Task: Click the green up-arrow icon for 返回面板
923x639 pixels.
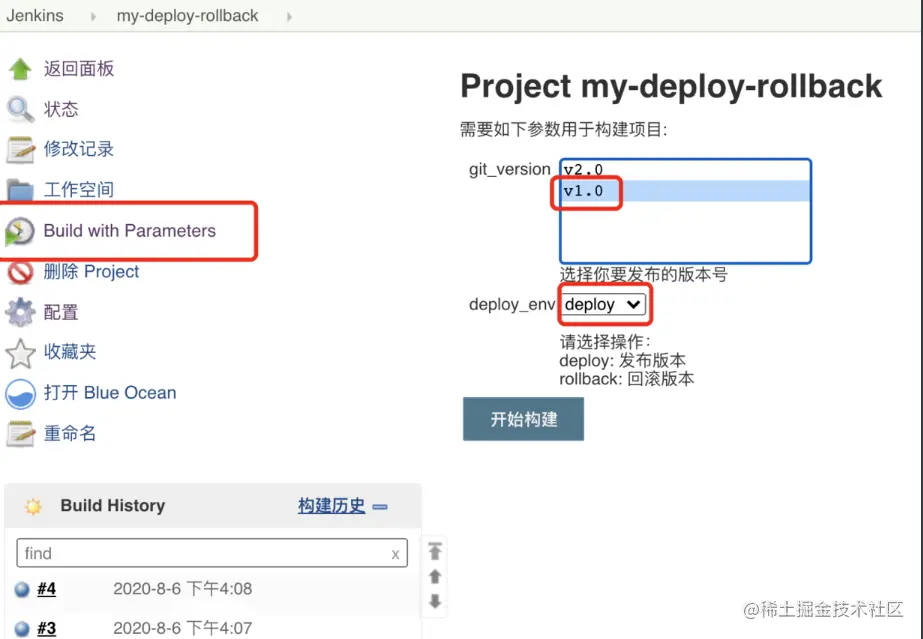Action: point(20,69)
